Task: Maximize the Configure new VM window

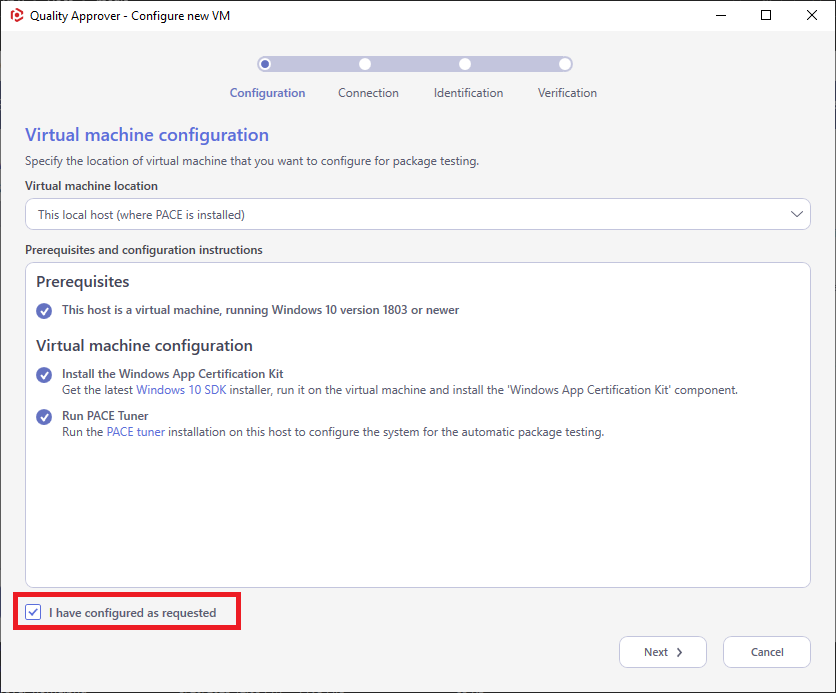Action: (x=766, y=15)
